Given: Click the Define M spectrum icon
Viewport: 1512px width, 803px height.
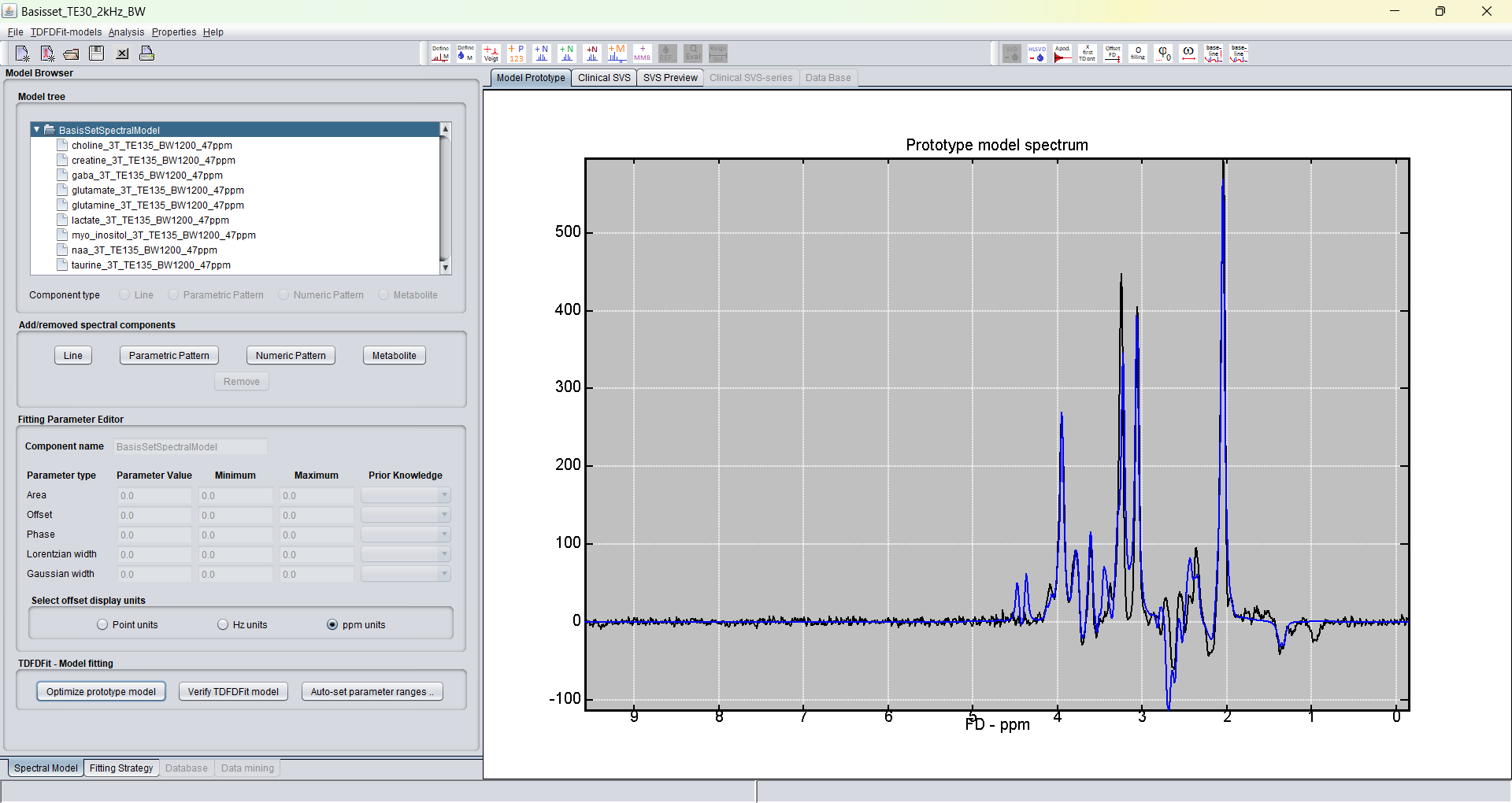Looking at the screenshot, I should tap(440, 54).
